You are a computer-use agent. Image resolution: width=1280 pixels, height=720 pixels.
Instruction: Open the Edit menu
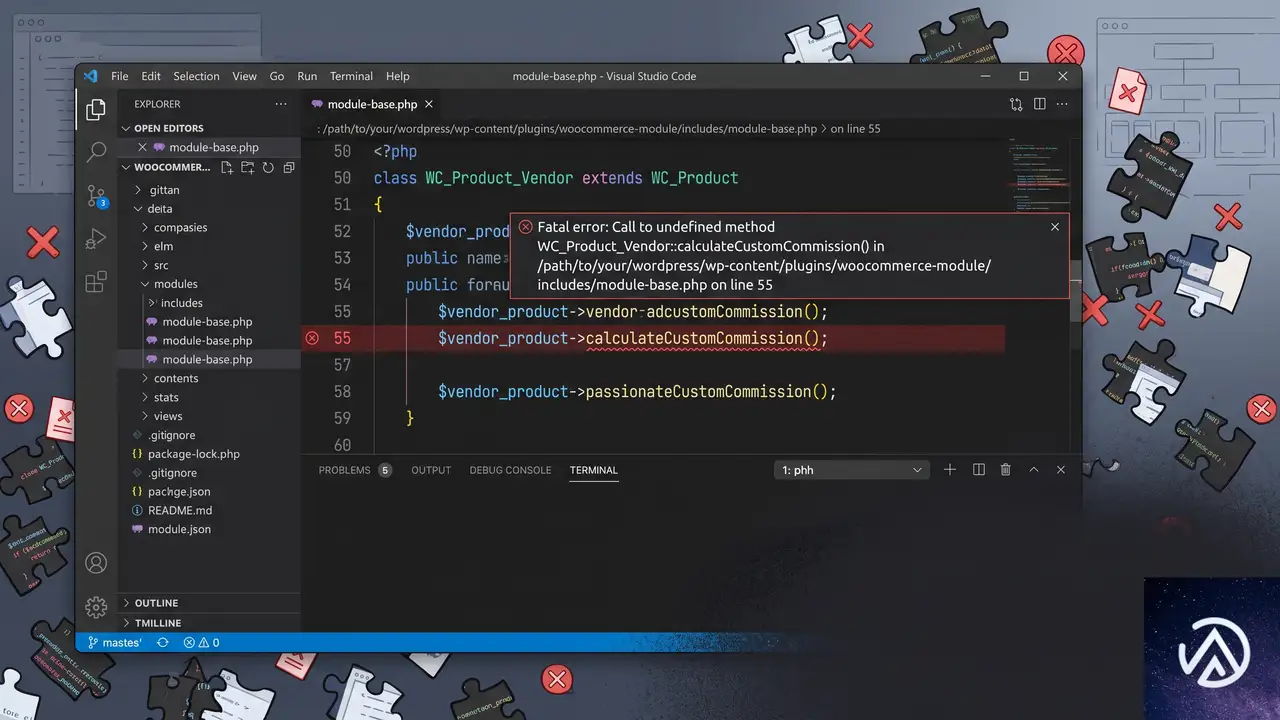(151, 76)
